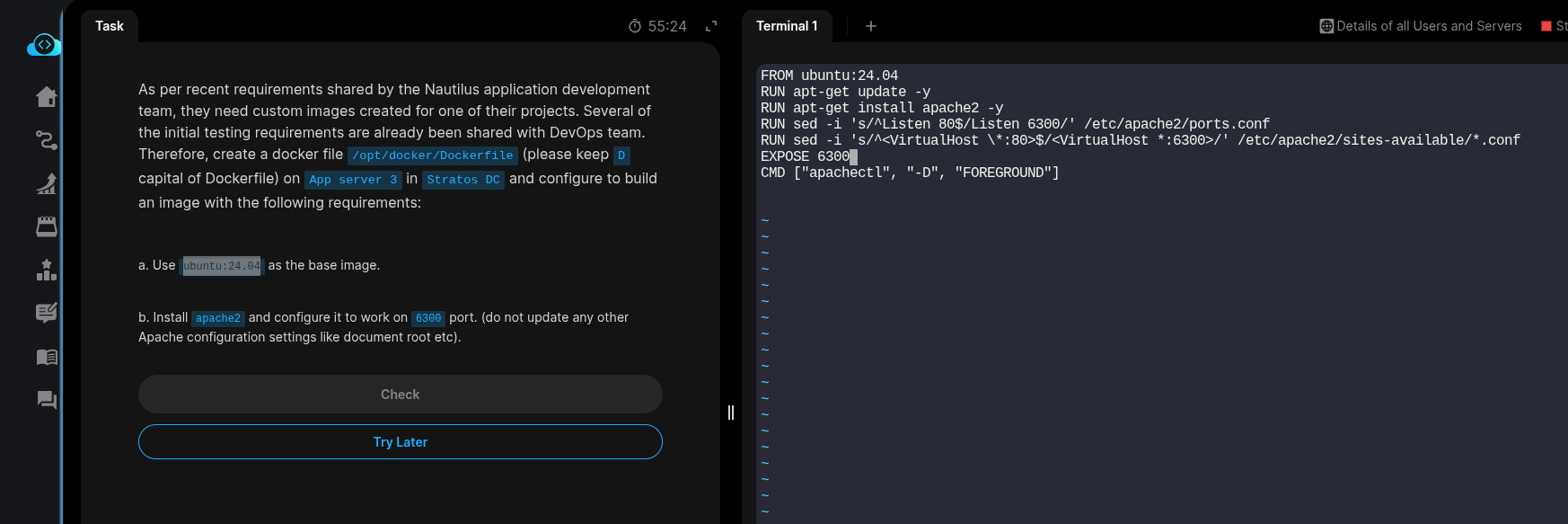Click the red stop icon at top right

pyautogui.click(x=1546, y=26)
